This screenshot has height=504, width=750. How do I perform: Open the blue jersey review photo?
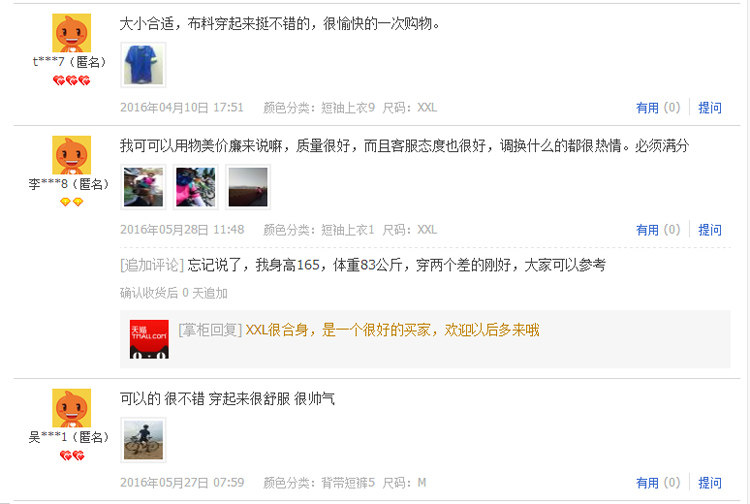tap(143, 65)
